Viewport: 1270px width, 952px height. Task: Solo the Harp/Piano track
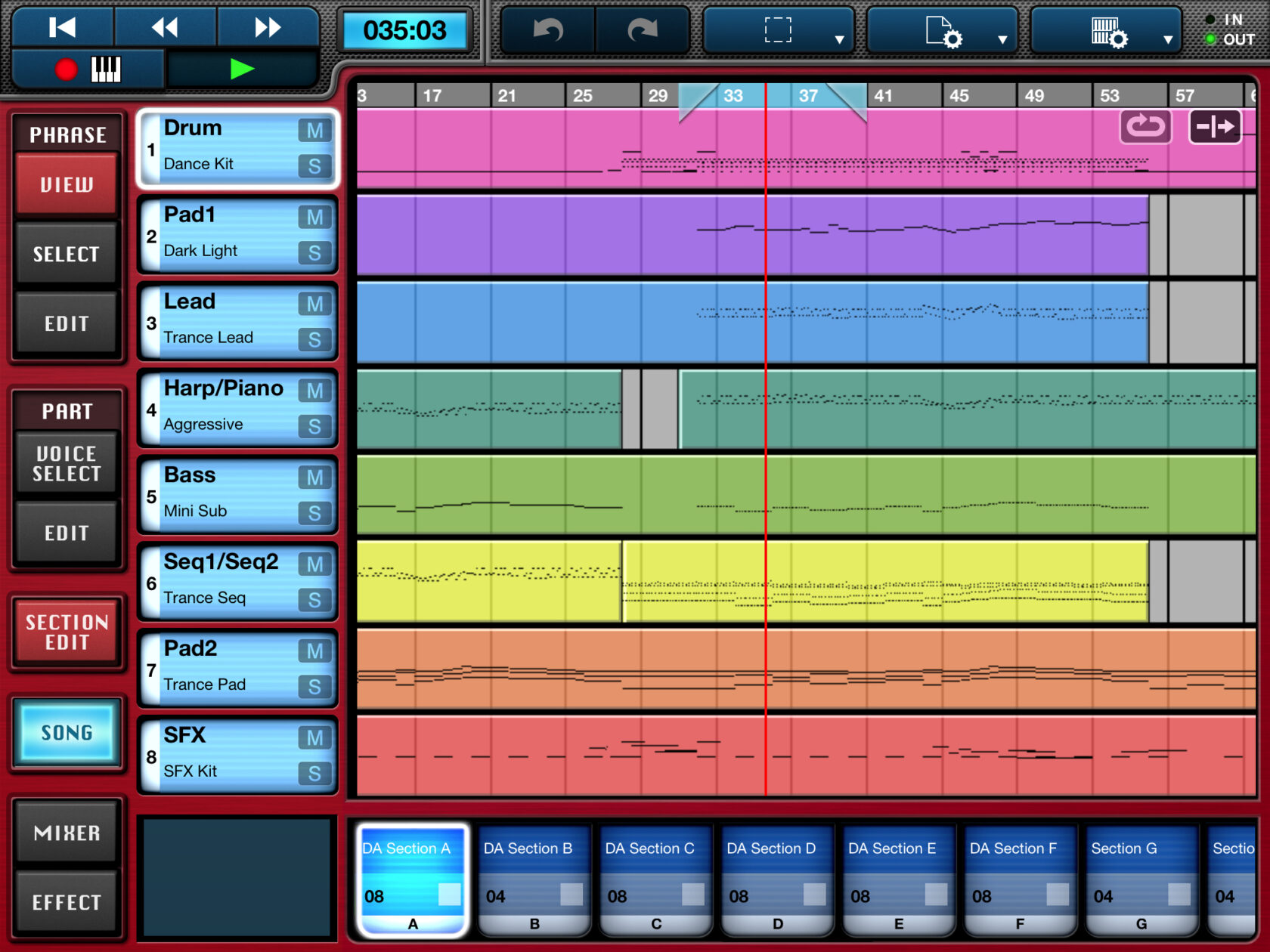coord(314,427)
